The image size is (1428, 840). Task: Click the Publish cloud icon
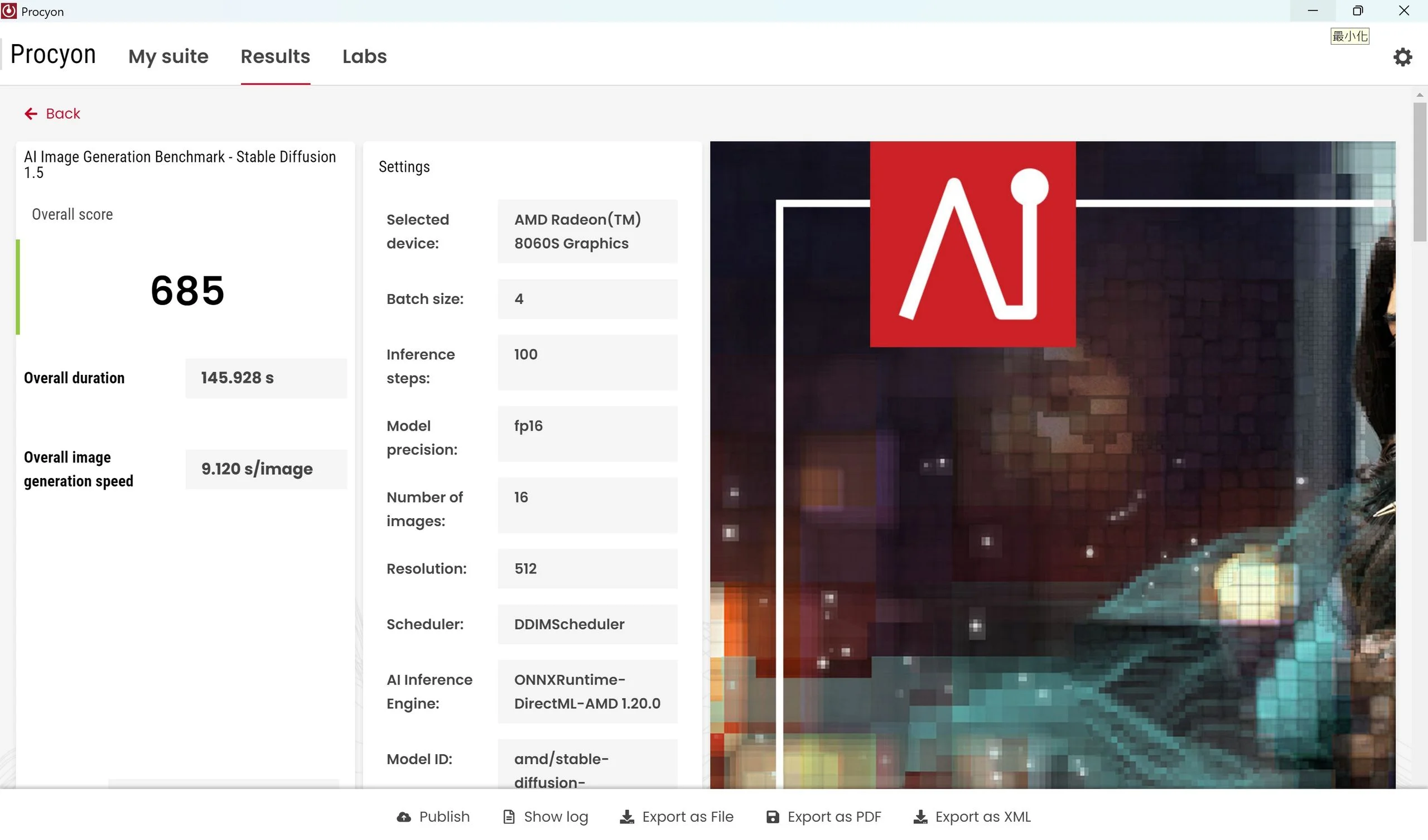[x=404, y=817]
